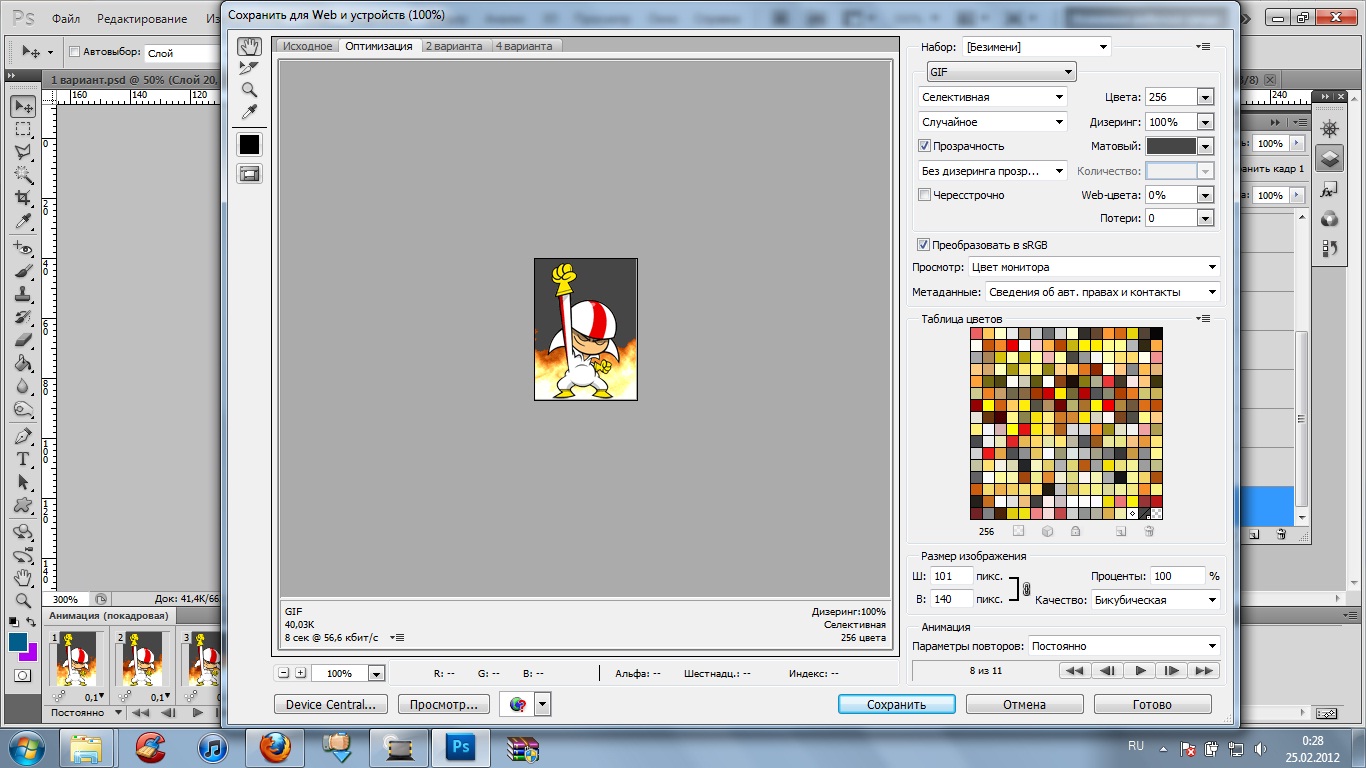Select the Move tool in Photoshop toolbar

coord(23,106)
